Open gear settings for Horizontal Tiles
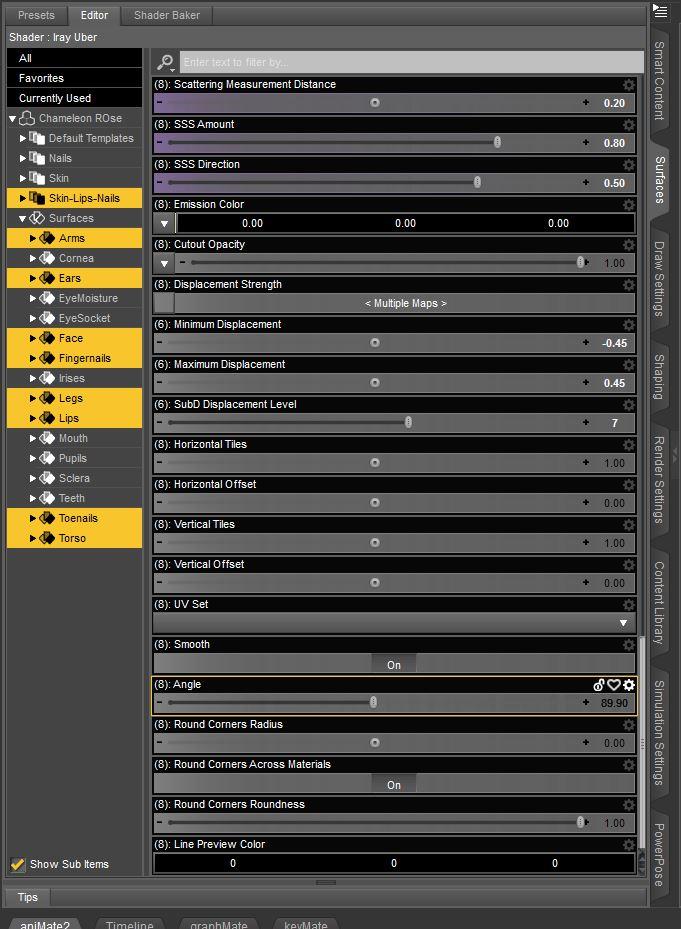Screen dimensions: 681x929 628,444
